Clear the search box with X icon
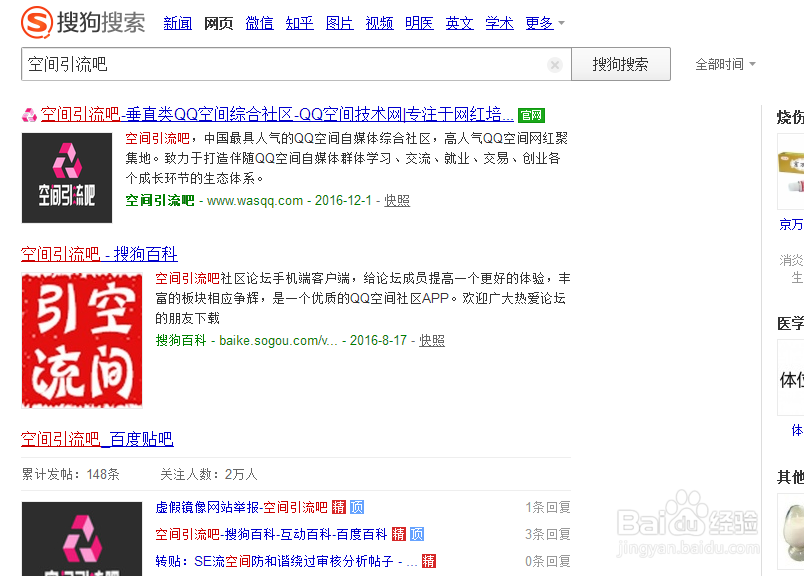Screen dimensions: 804x576 554,65
